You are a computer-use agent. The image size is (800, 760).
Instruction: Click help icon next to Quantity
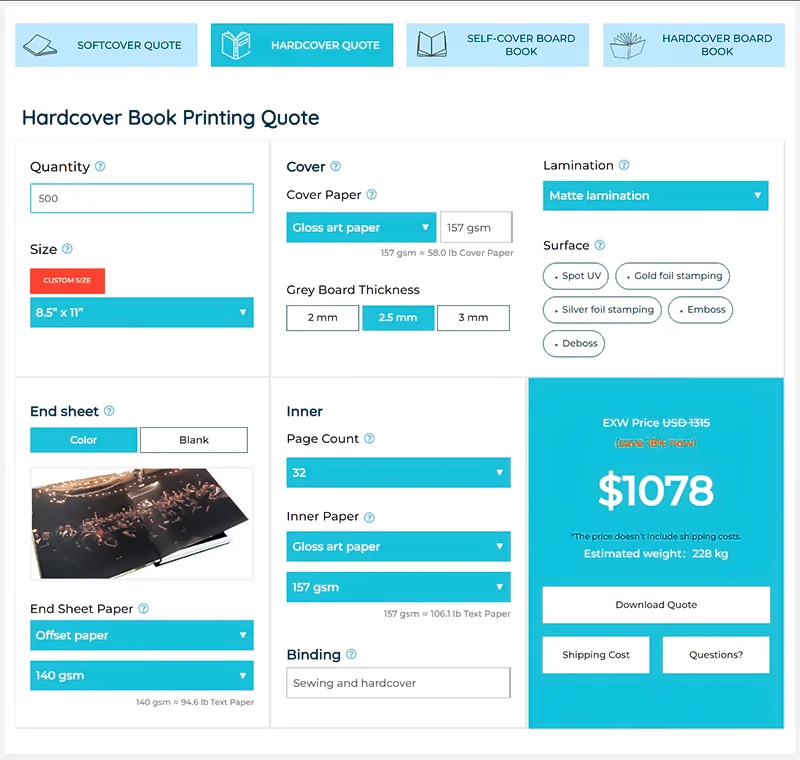pyautogui.click(x=100, y=167)
